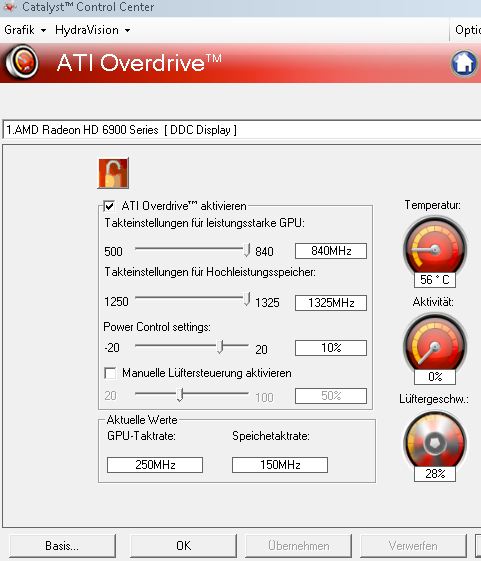This screenshot has width=481, height=561.
Task: Open the HydraVision dropdown menu
Action: click(92, 30)
